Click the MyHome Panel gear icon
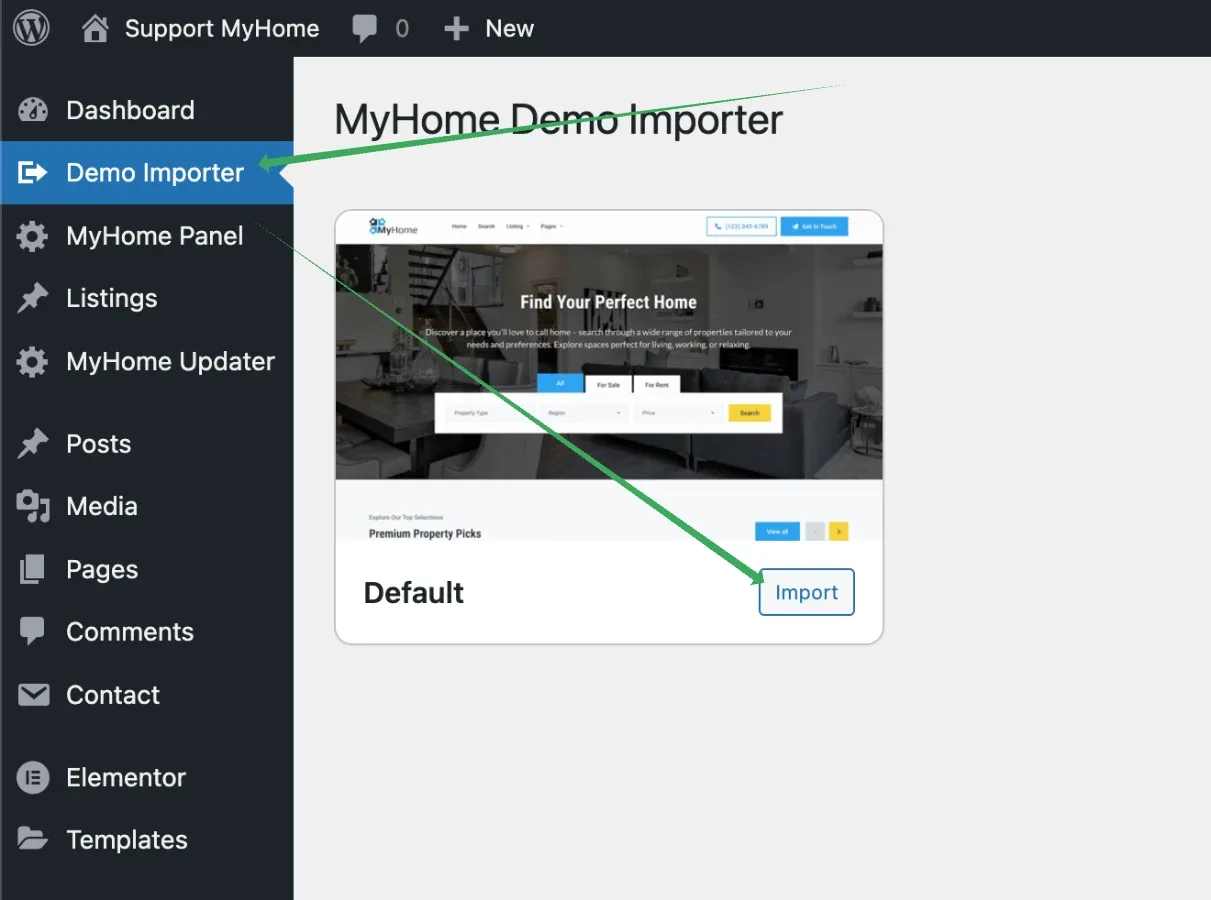Screen dimensions: 1211x900 (x=32, y=236)
